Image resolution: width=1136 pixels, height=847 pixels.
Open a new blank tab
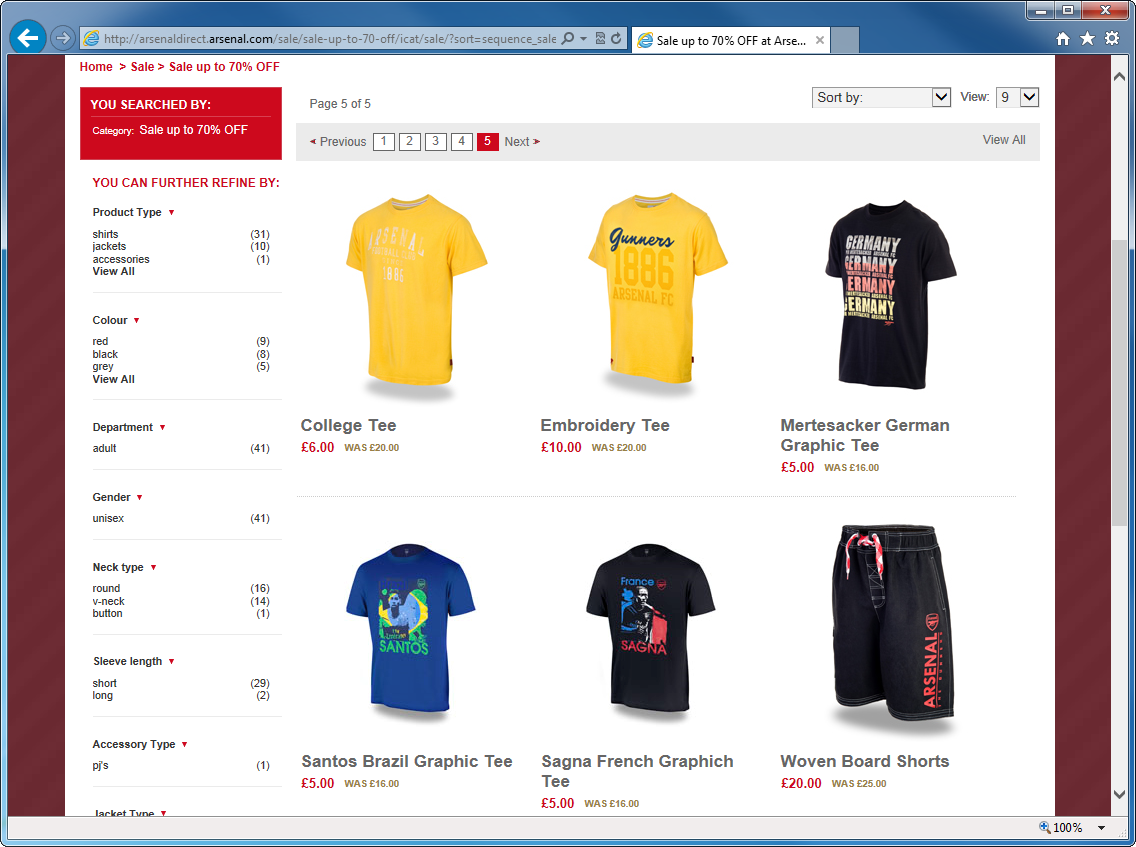[x=845, y=41]
